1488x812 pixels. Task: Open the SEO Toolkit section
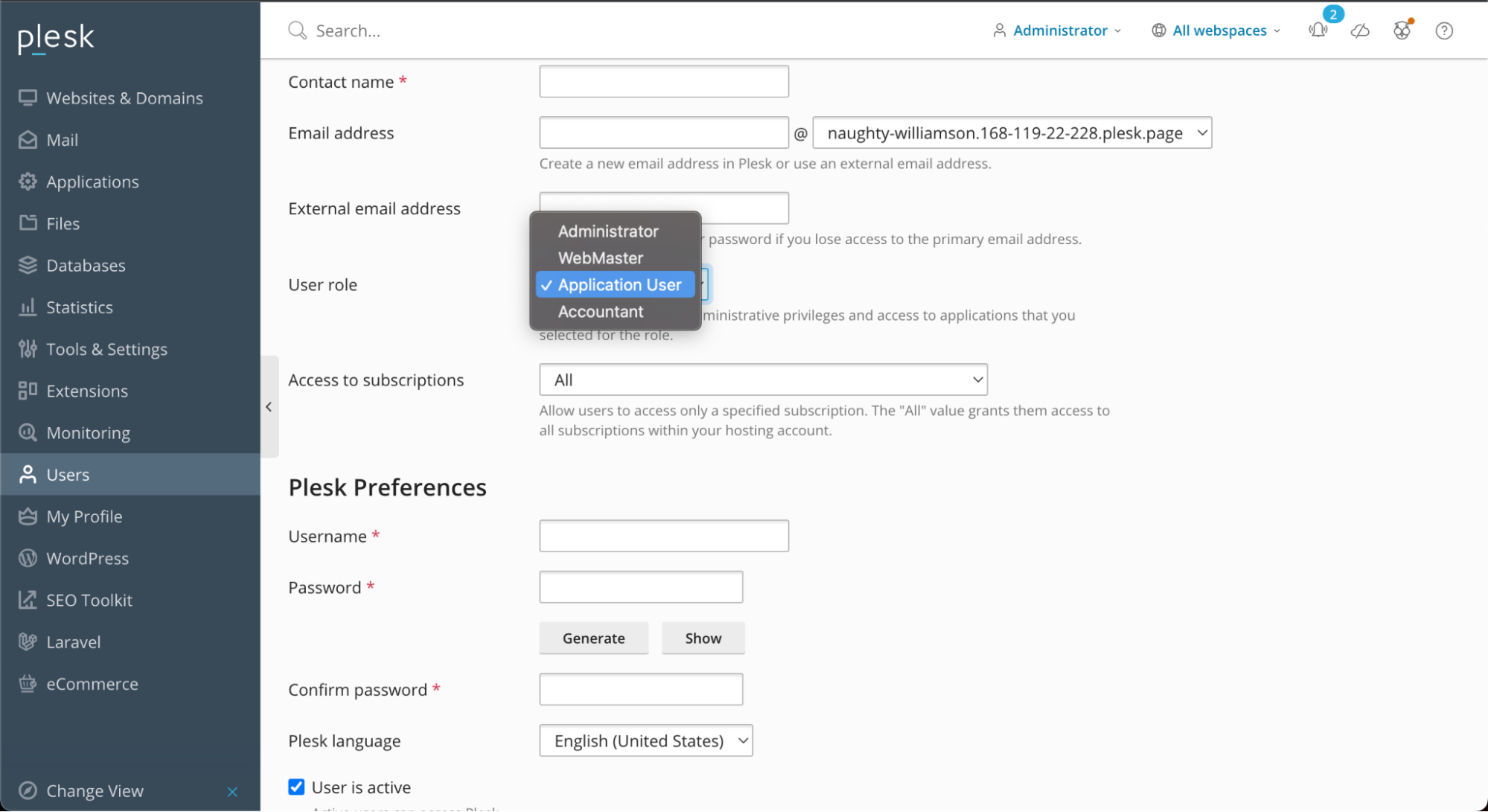point(90,600)
